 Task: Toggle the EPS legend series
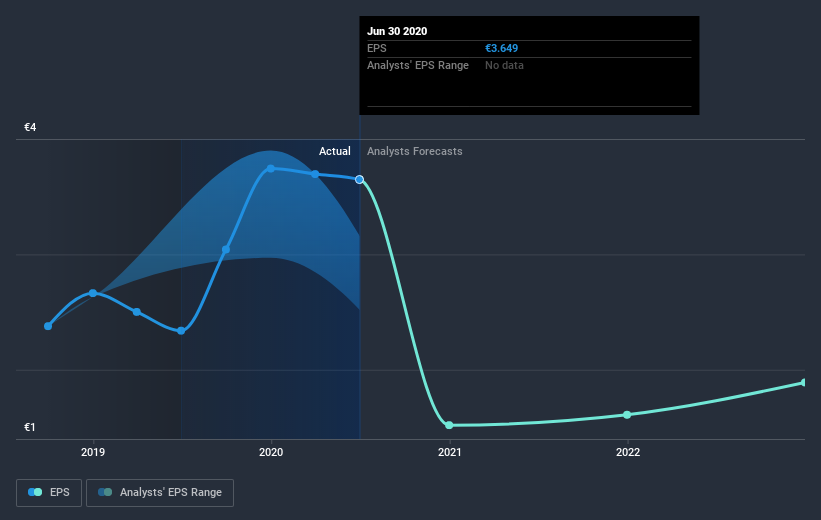(49, 492)
